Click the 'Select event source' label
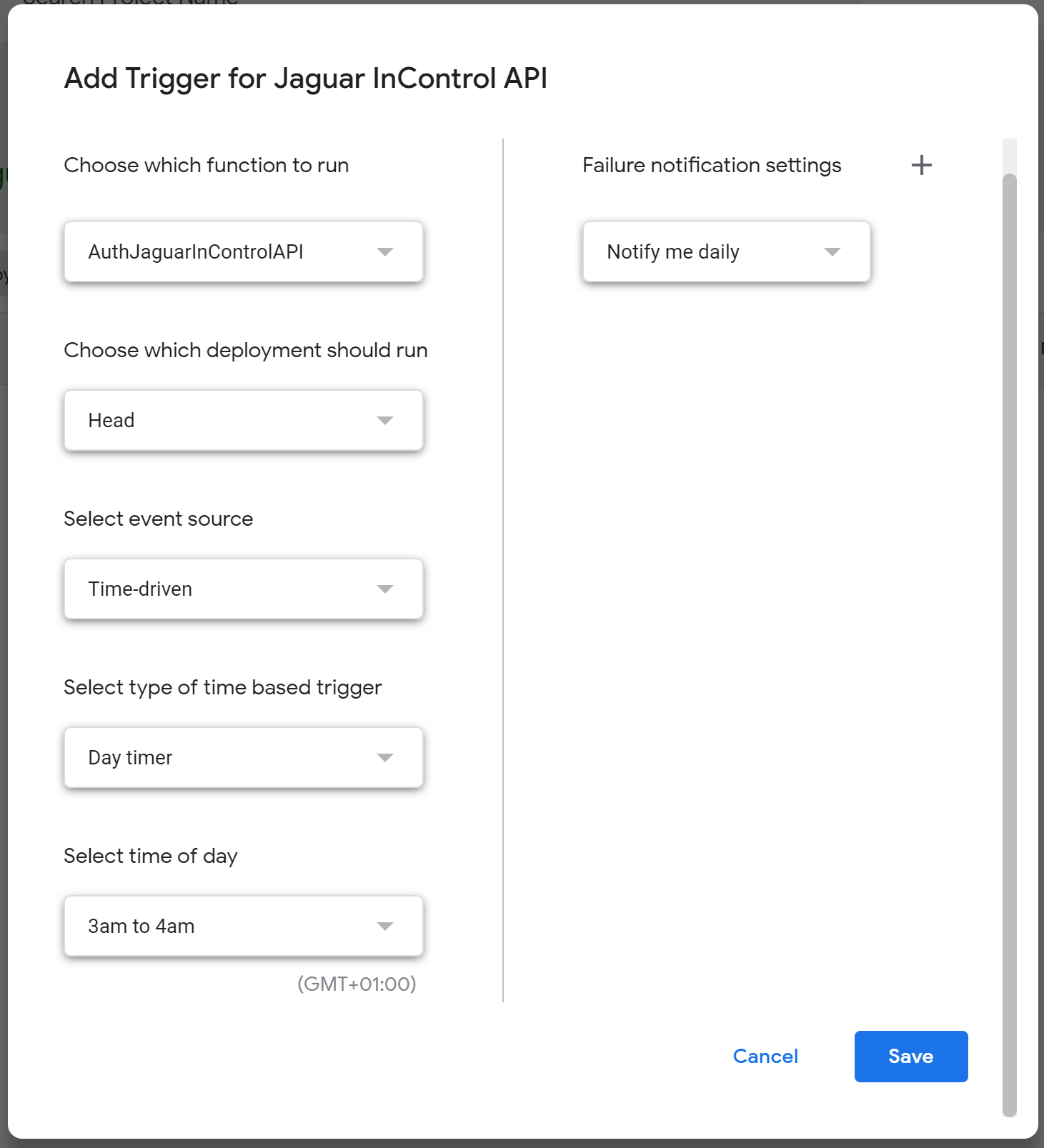1044x1148 pixels. 159,519
